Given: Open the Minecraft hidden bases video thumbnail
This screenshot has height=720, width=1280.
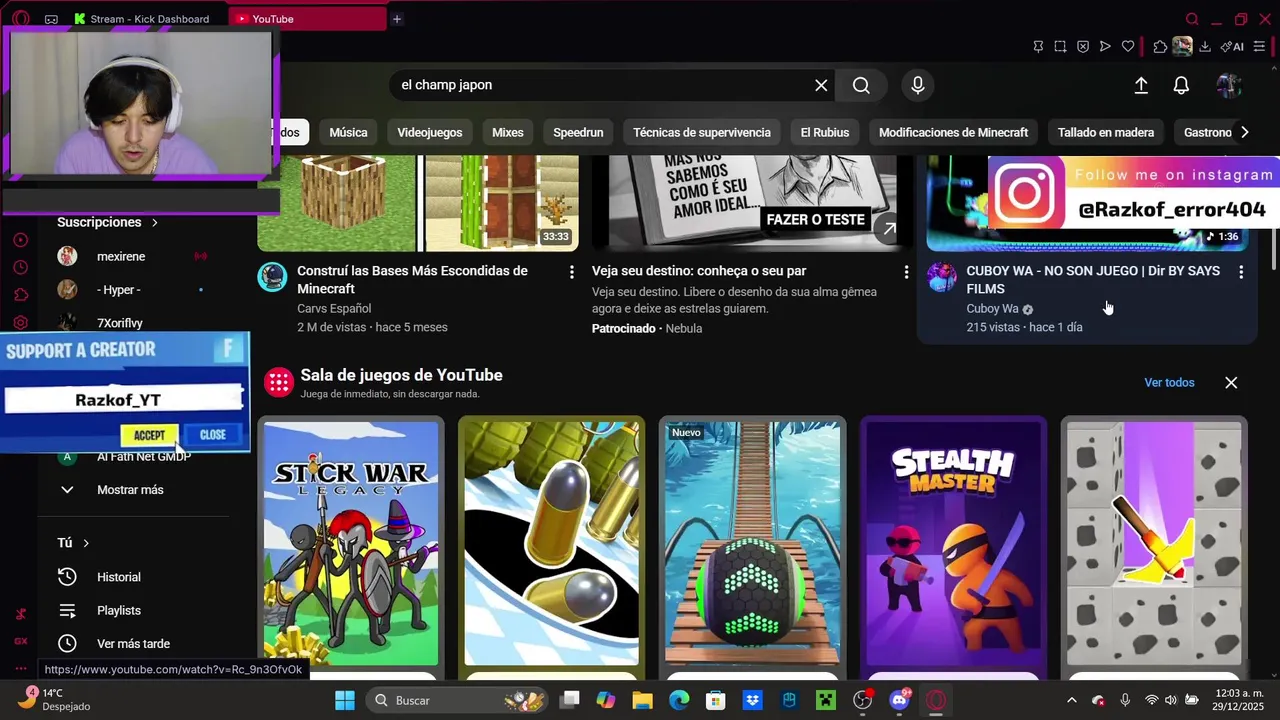Looking at the screenshot, I should tap(418, 202).
